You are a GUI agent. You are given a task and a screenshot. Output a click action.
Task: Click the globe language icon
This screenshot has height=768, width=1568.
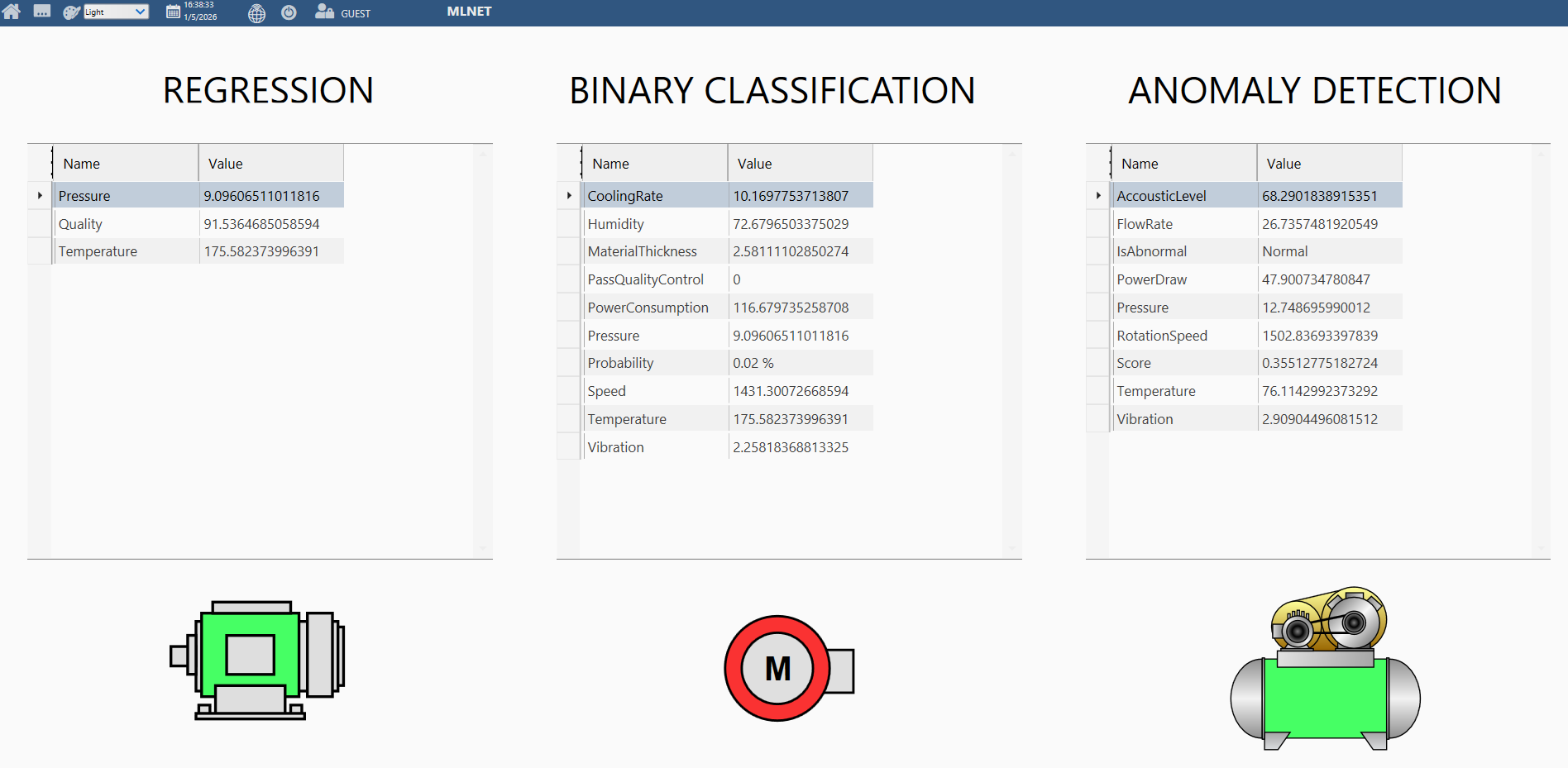tap(257, 13)
